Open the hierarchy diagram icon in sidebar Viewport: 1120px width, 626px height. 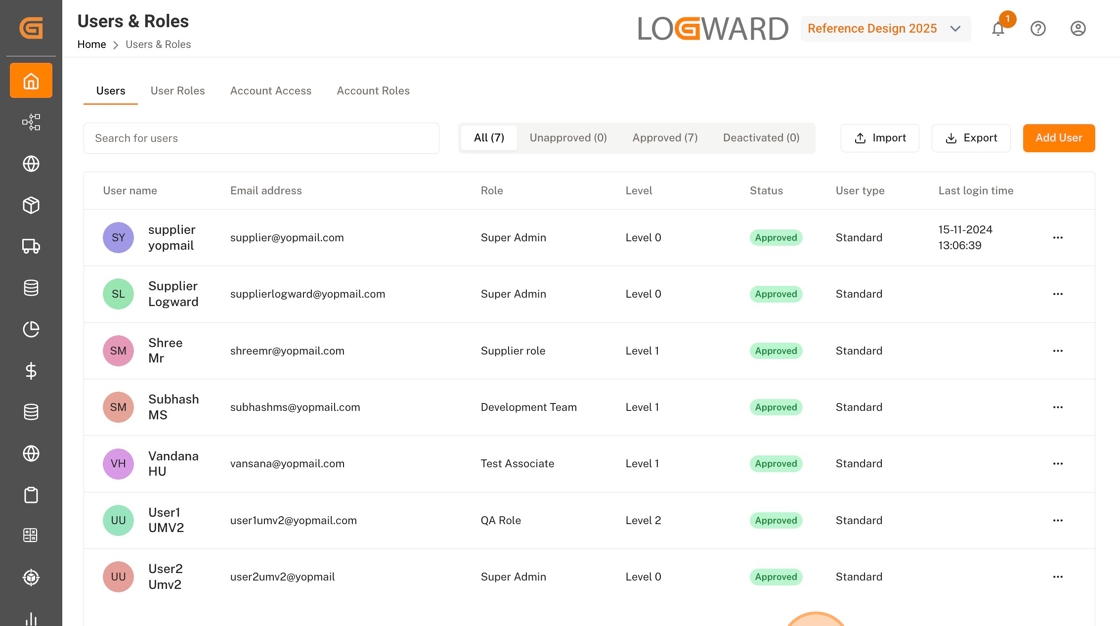31,122
